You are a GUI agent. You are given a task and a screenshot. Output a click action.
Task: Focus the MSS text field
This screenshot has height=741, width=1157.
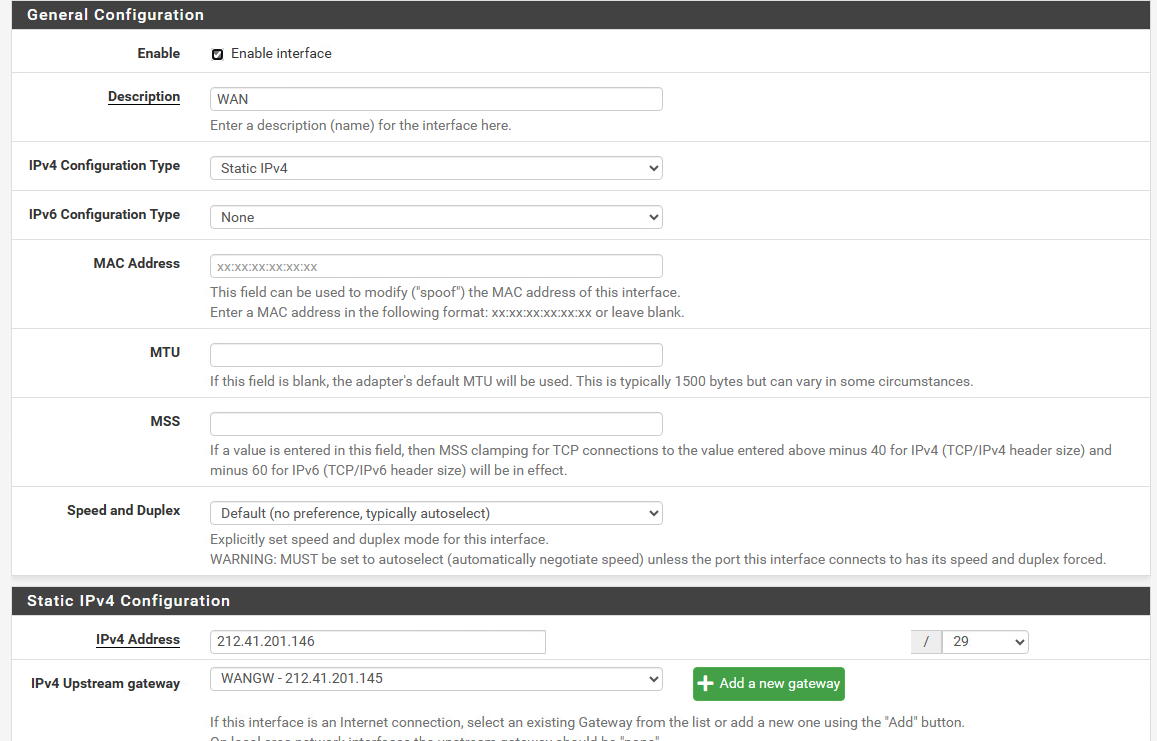coord(436,424)
